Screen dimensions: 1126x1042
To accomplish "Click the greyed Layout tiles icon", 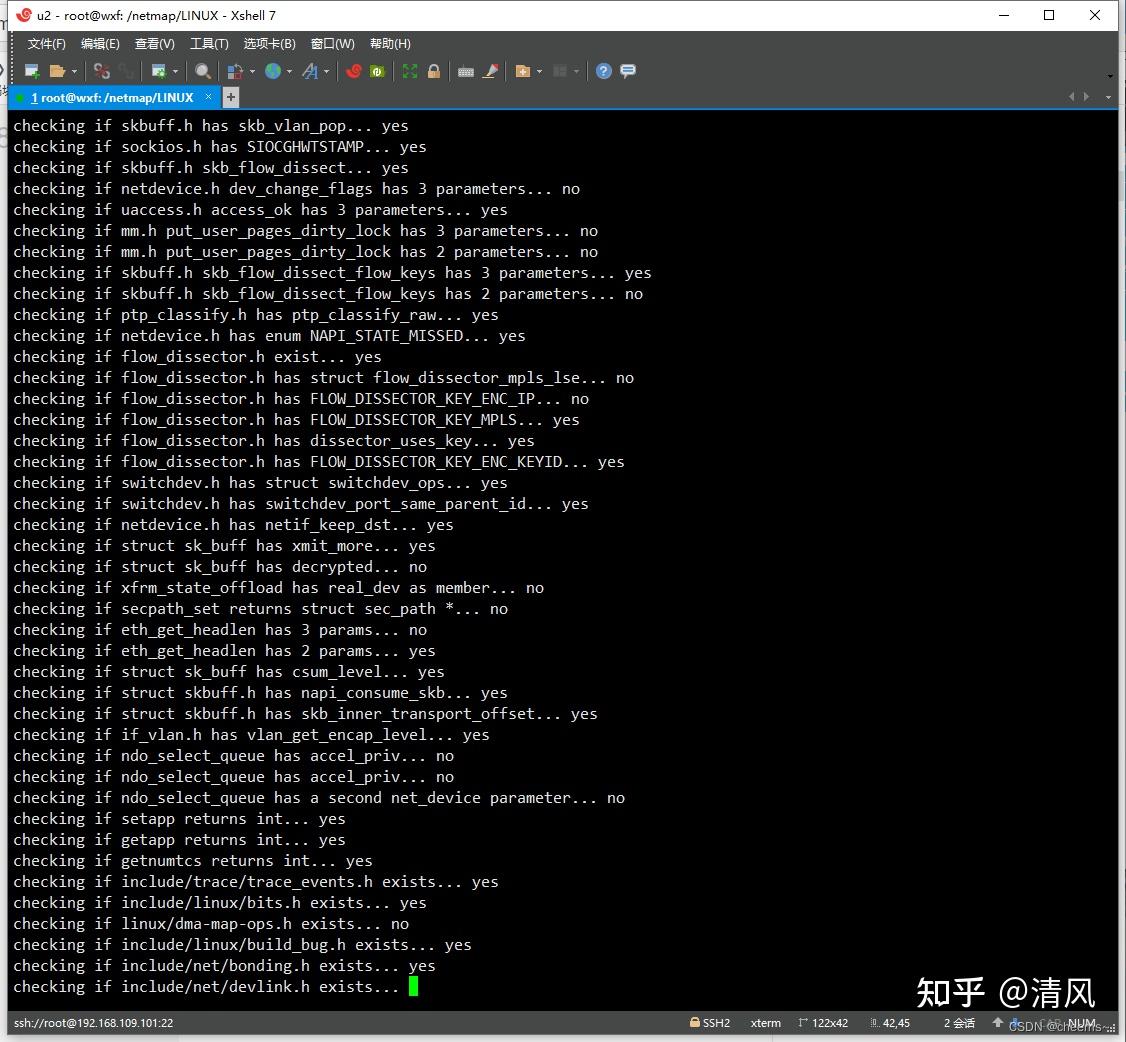I will point(560,70).
